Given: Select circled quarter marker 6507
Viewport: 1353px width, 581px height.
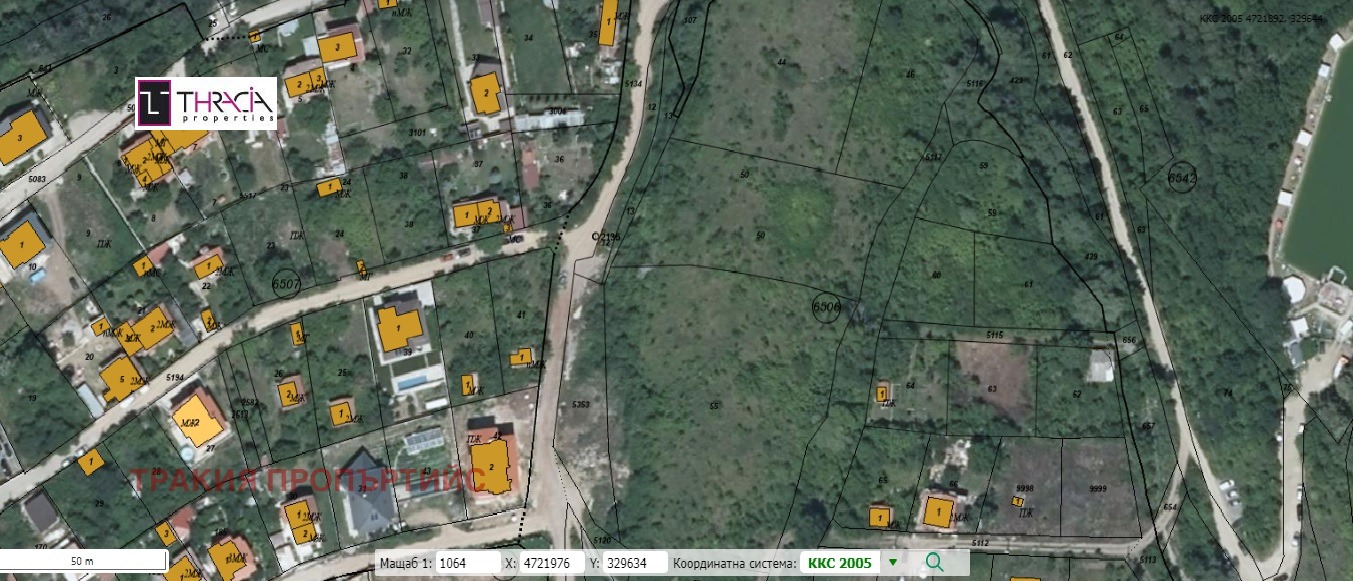Looking at the screenshot, I should point(286,284).
